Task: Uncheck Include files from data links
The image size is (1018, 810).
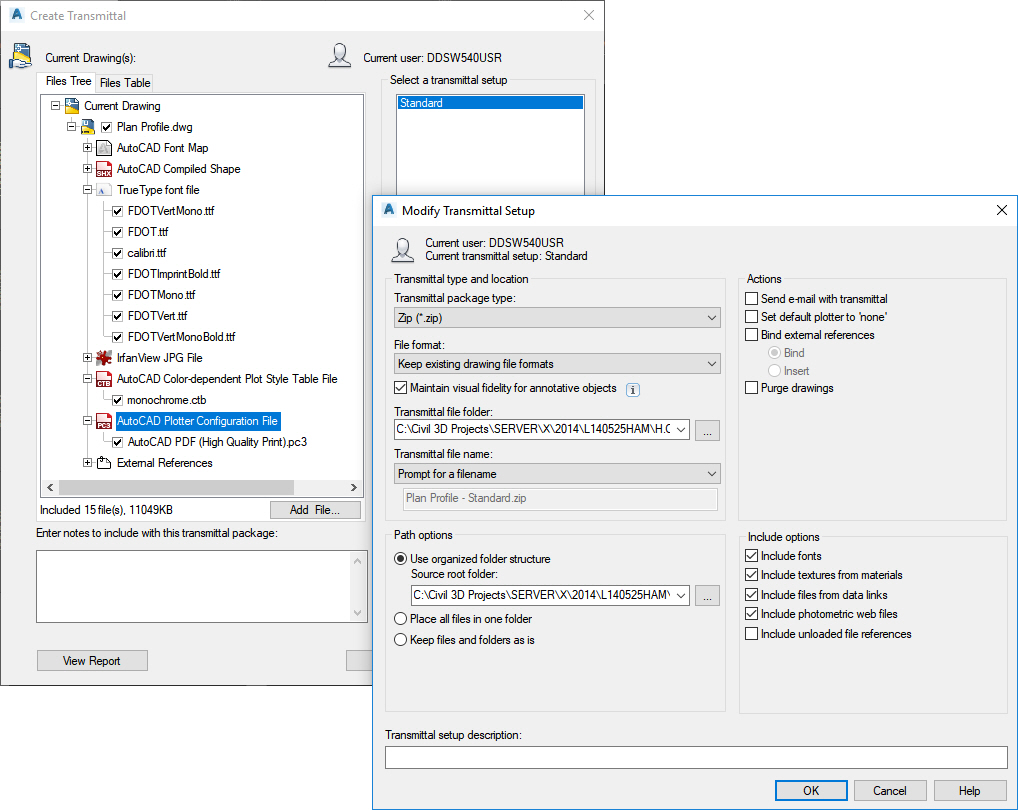Action: 751,595
